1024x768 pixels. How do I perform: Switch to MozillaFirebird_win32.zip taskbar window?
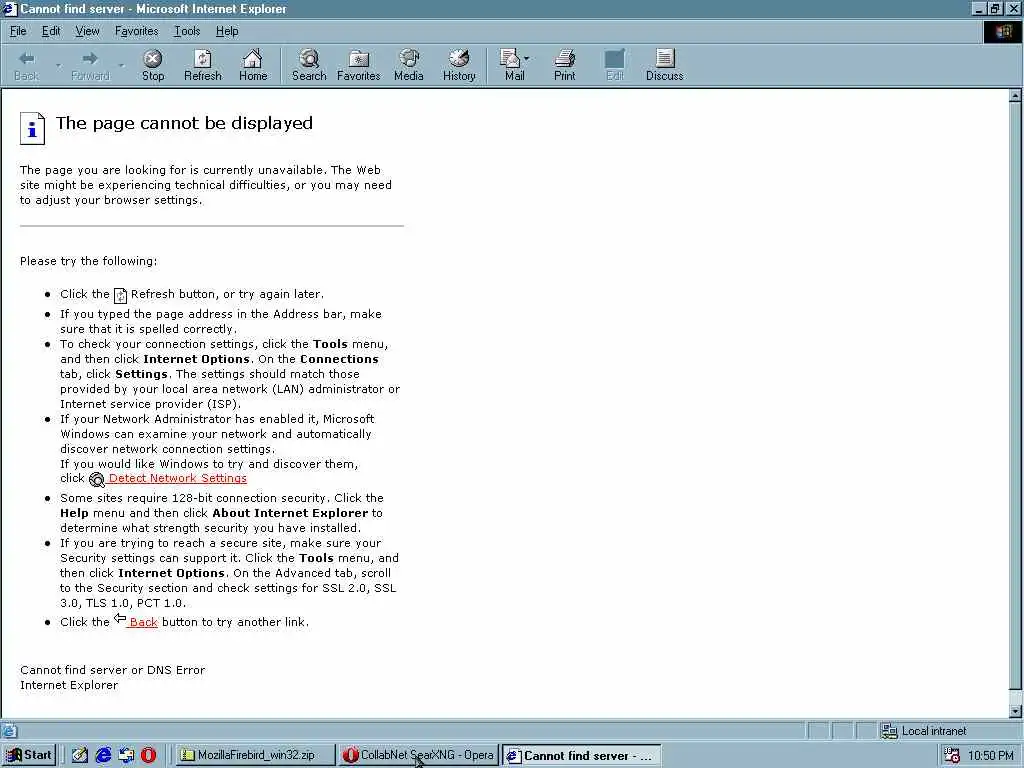255,755
